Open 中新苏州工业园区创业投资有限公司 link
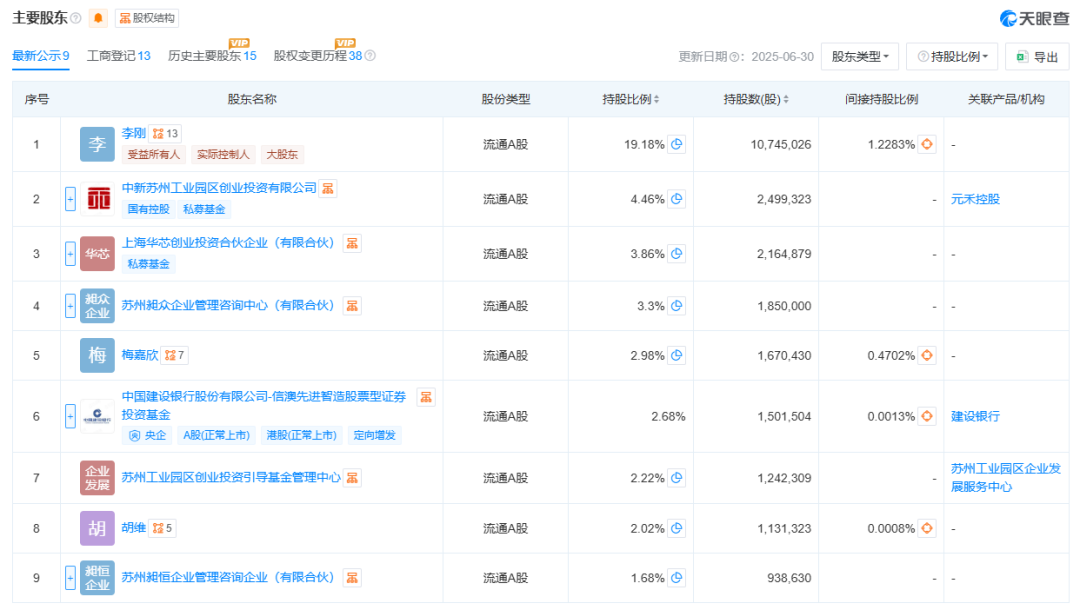This screenshot has height=610, width=1080. 219,188
